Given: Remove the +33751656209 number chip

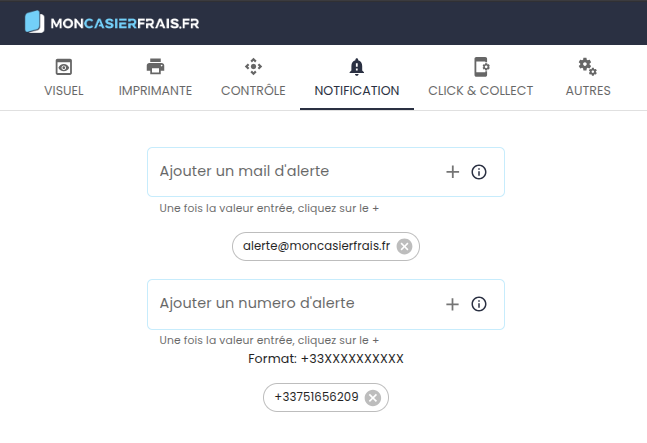Looking at the screenshot, I should [373, 398].
